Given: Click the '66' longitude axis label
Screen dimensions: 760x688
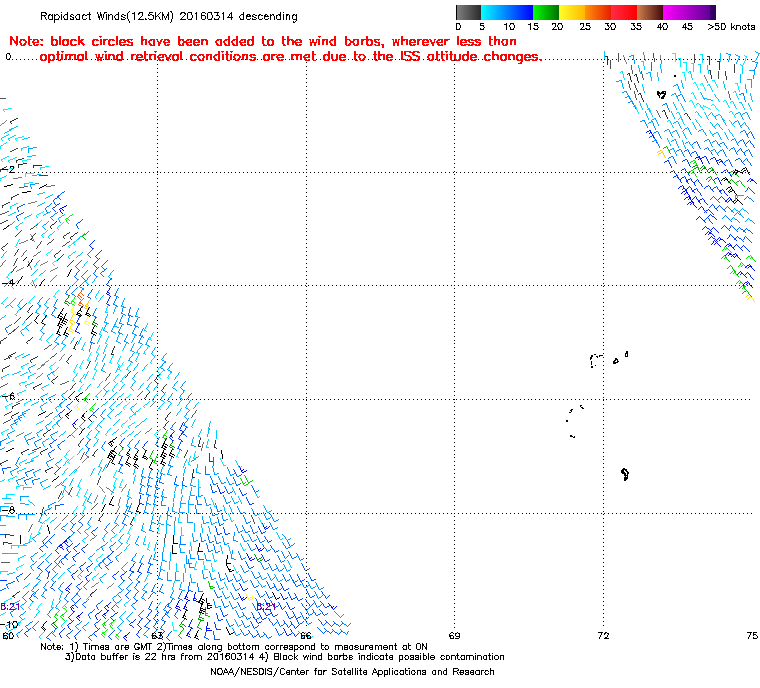Looking at the screenshot, I should point(305,636).
